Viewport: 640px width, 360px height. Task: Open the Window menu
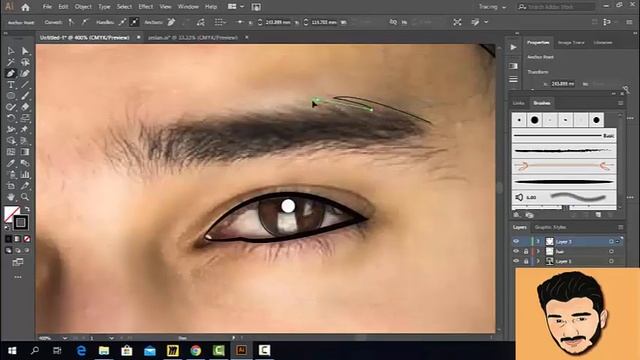[x=188, y=7]
